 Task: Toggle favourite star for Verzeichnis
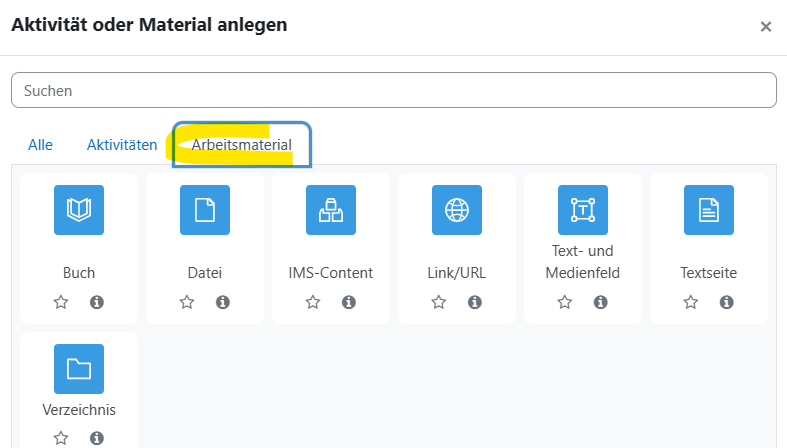point(61,438)
